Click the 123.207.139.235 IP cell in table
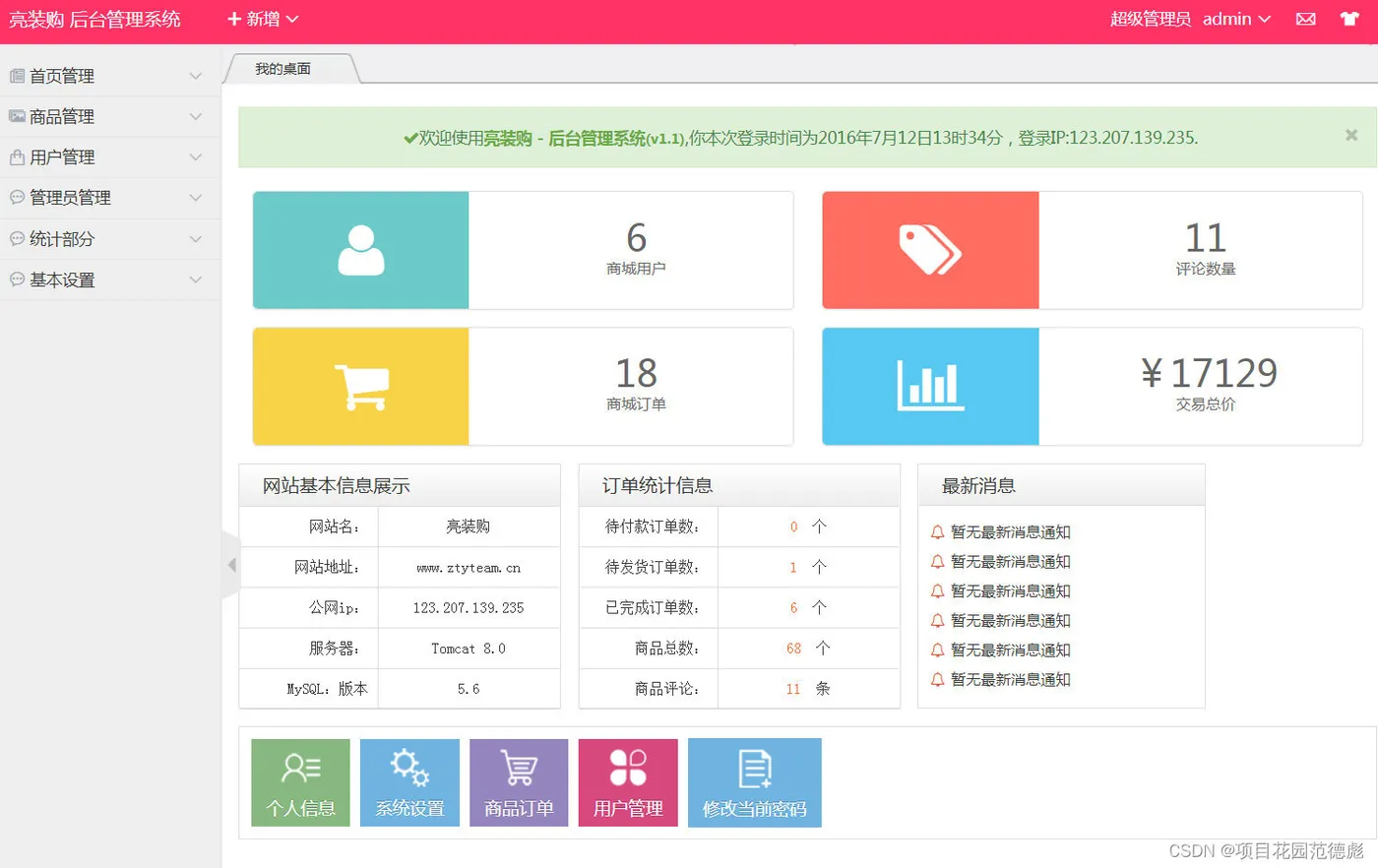The image size is (1378, 868). 469,608
